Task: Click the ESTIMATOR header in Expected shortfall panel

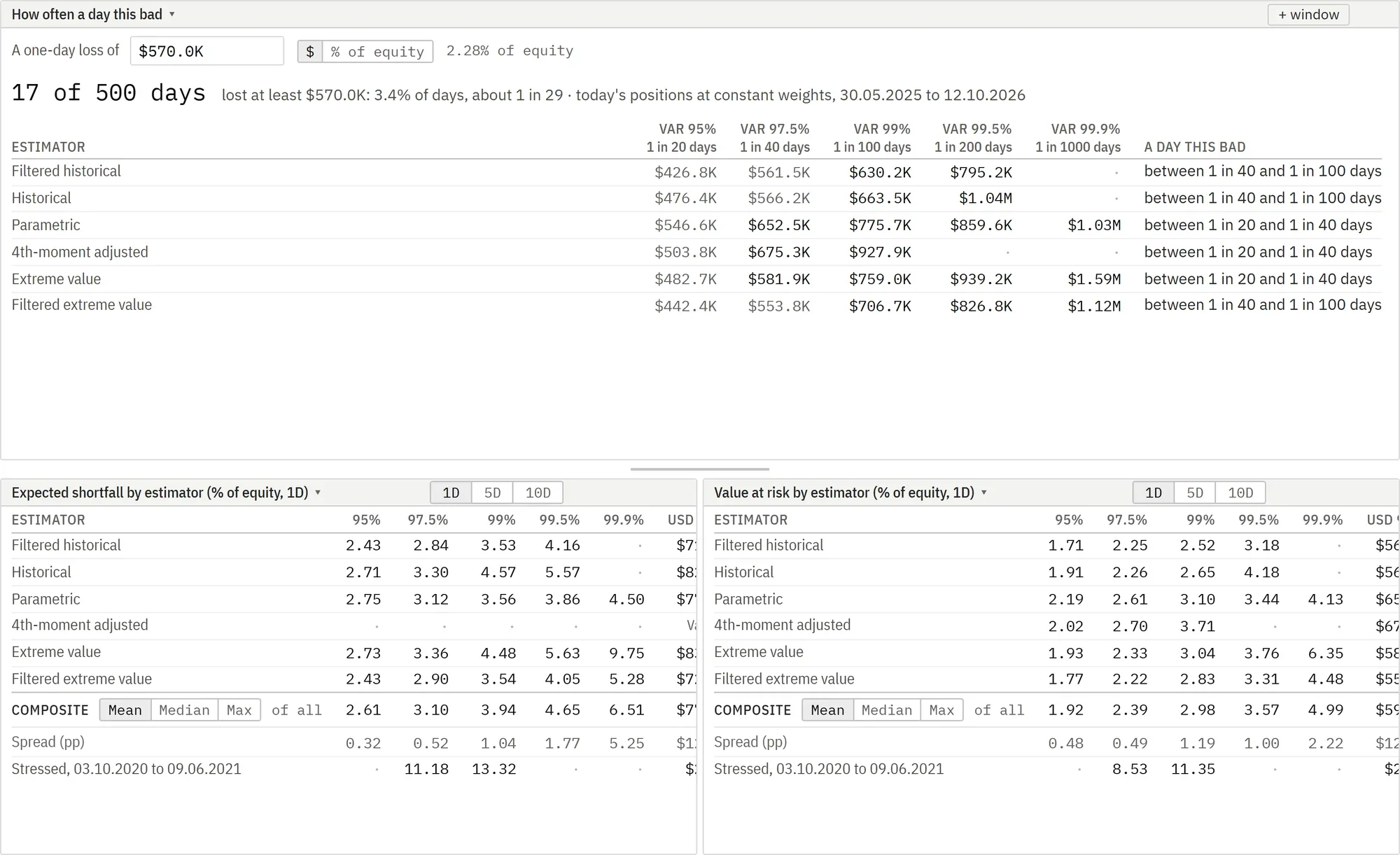Action: (x=48, y=520)
